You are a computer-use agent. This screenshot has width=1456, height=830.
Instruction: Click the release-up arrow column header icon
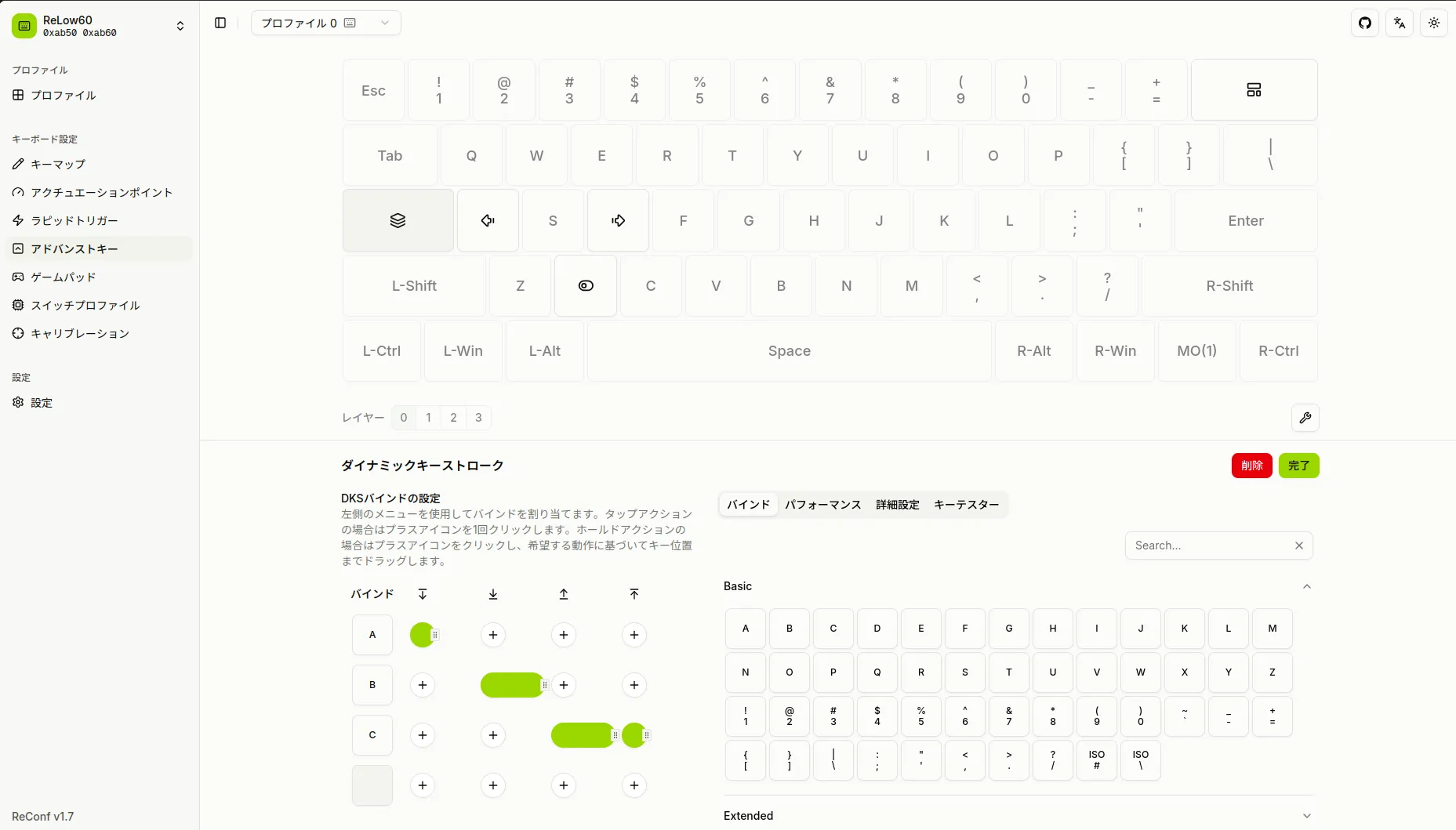[564, 594]
